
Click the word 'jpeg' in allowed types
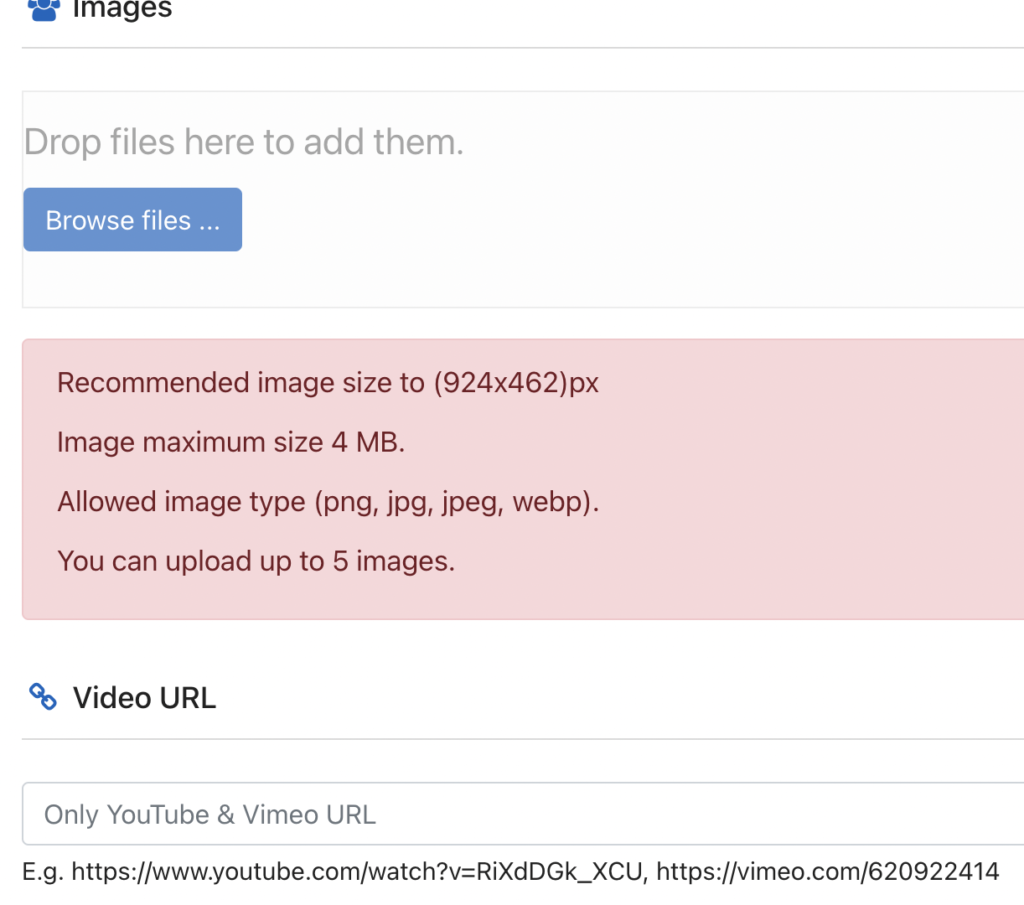point(468,501)
